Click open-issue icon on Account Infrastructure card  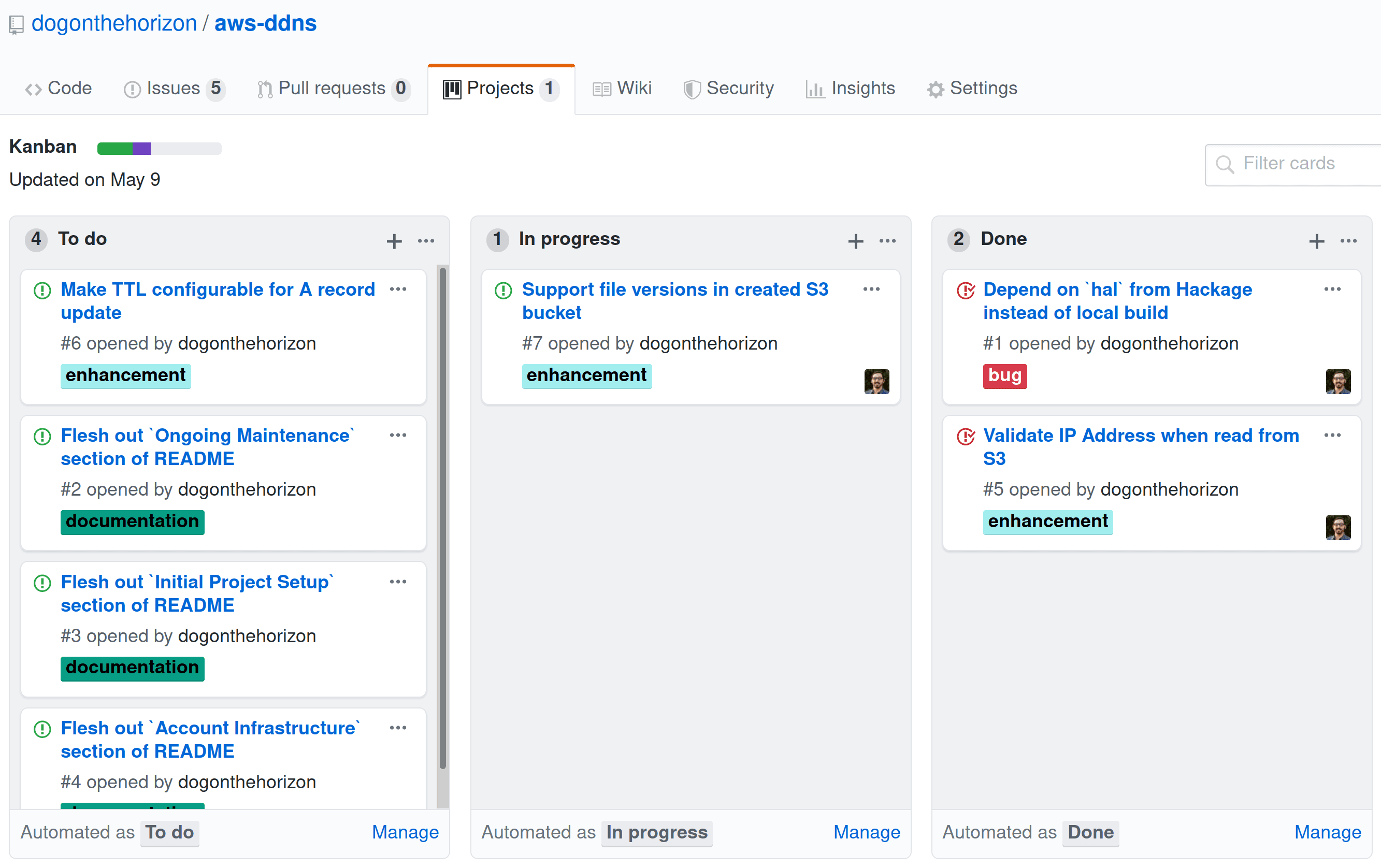pos(42,729)
